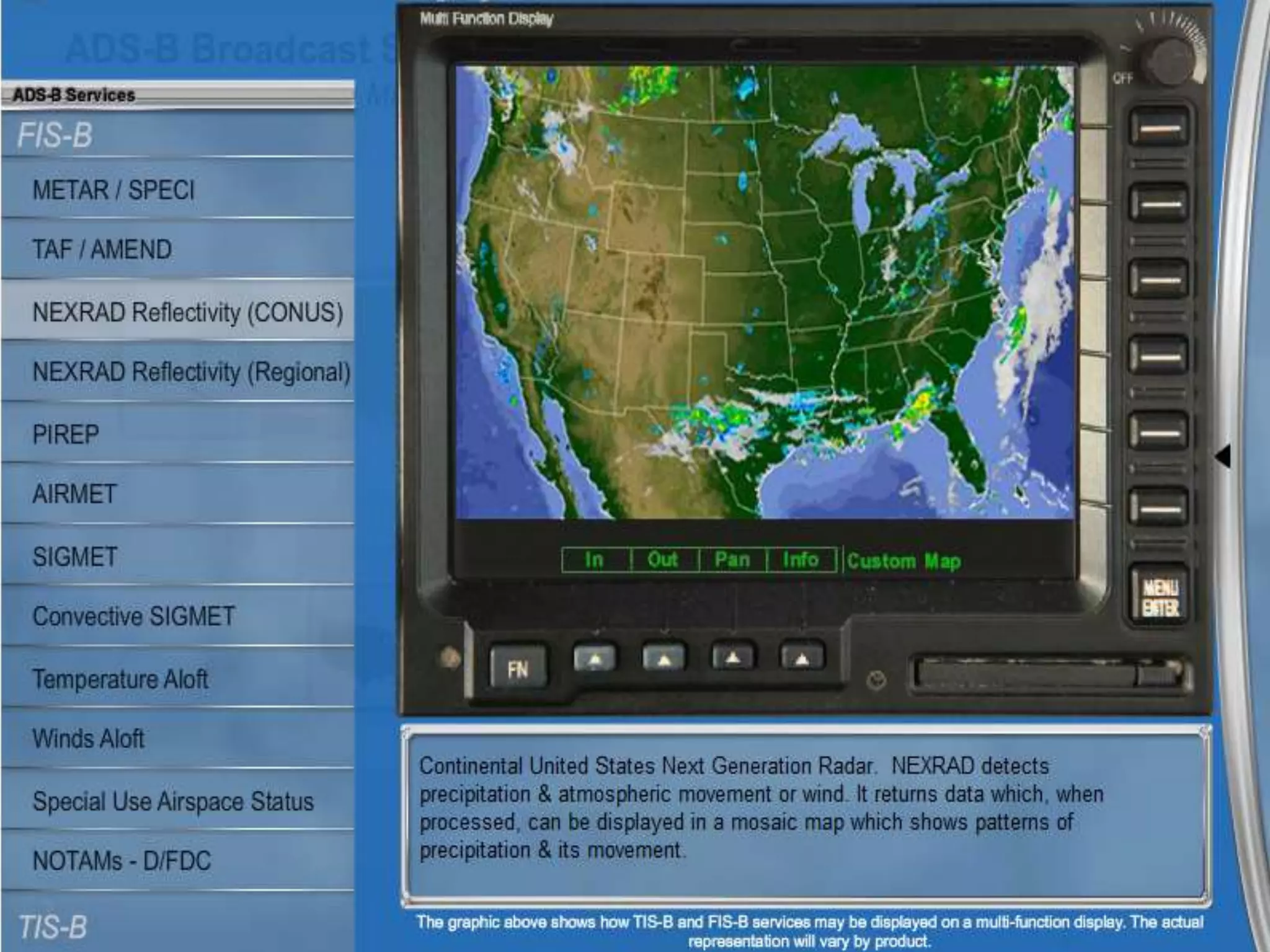Expand the TIS-B services section

coord(53,927)
